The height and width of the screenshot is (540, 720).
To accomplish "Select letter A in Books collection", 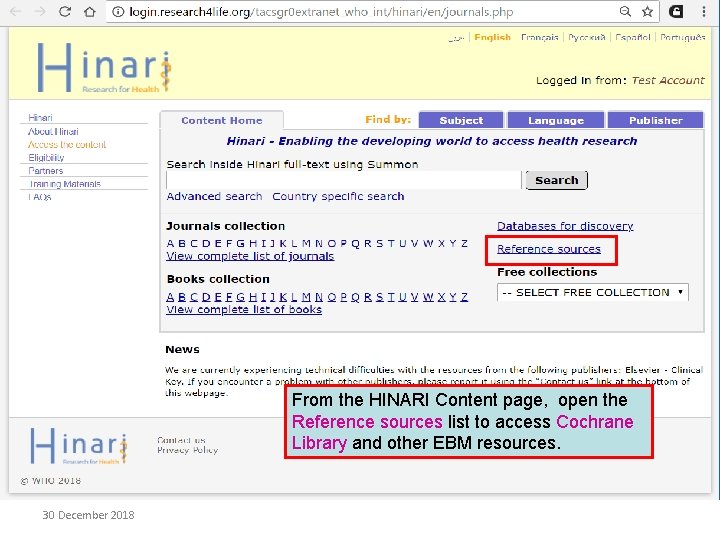I will point(170,297).
